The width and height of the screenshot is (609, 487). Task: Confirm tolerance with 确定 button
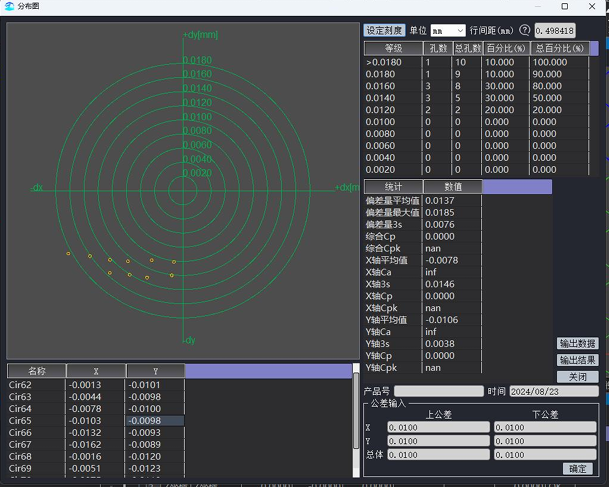[x=578, y=468]
